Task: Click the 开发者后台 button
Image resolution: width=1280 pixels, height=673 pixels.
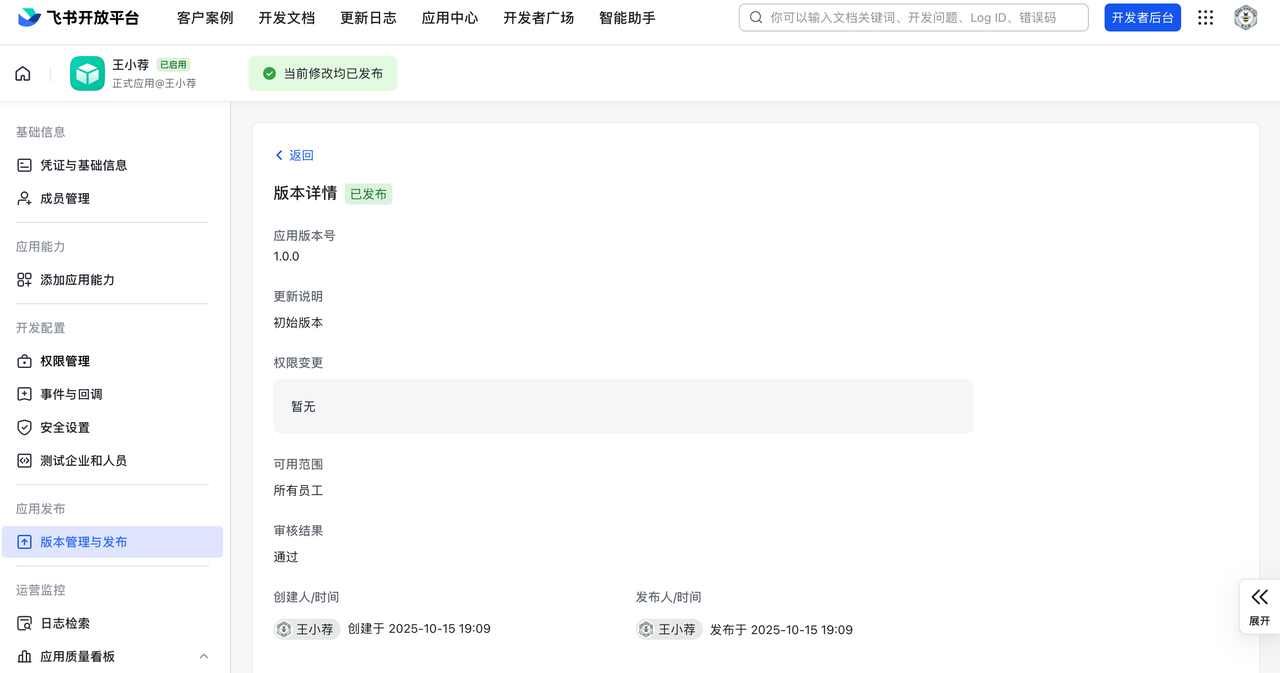Action: (1142, 18)
